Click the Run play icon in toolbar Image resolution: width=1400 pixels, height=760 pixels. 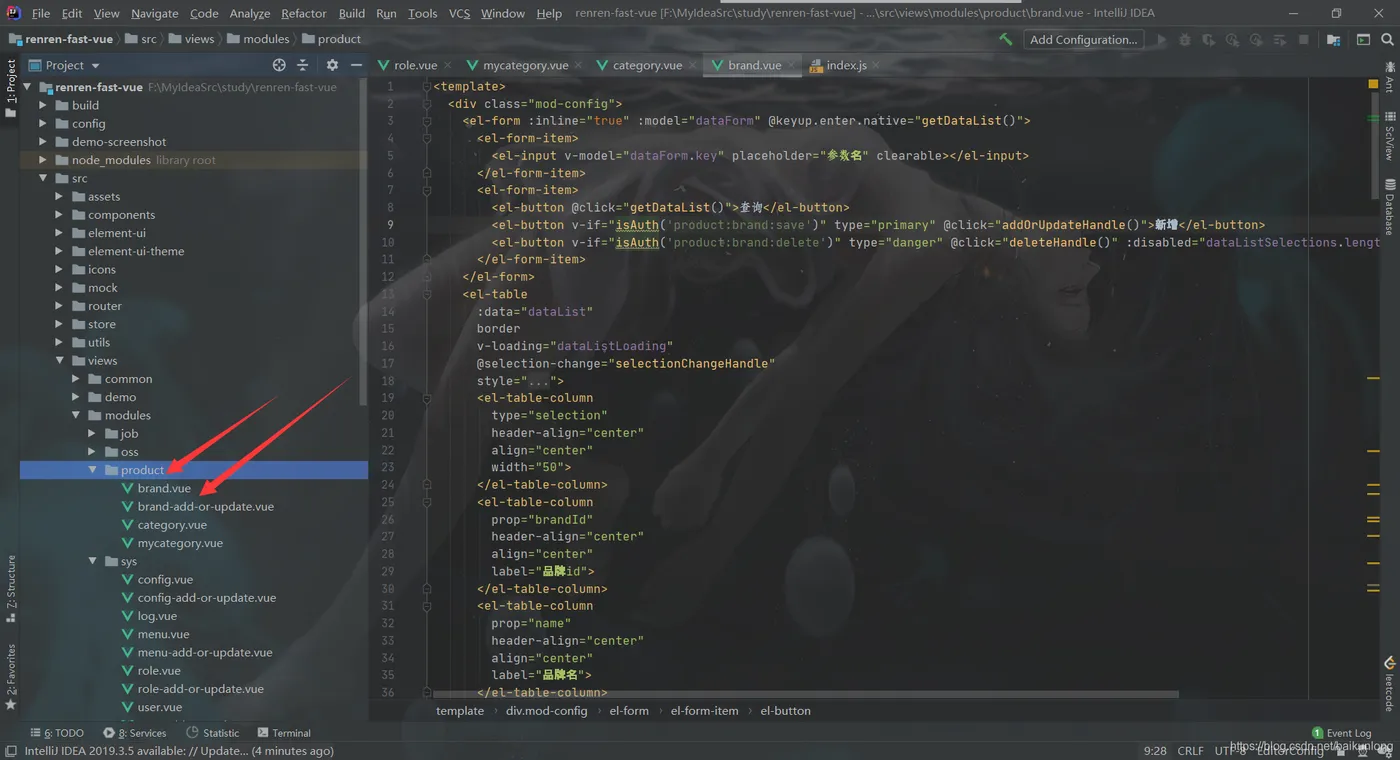pyautogui.click(x=1161, y=39)
